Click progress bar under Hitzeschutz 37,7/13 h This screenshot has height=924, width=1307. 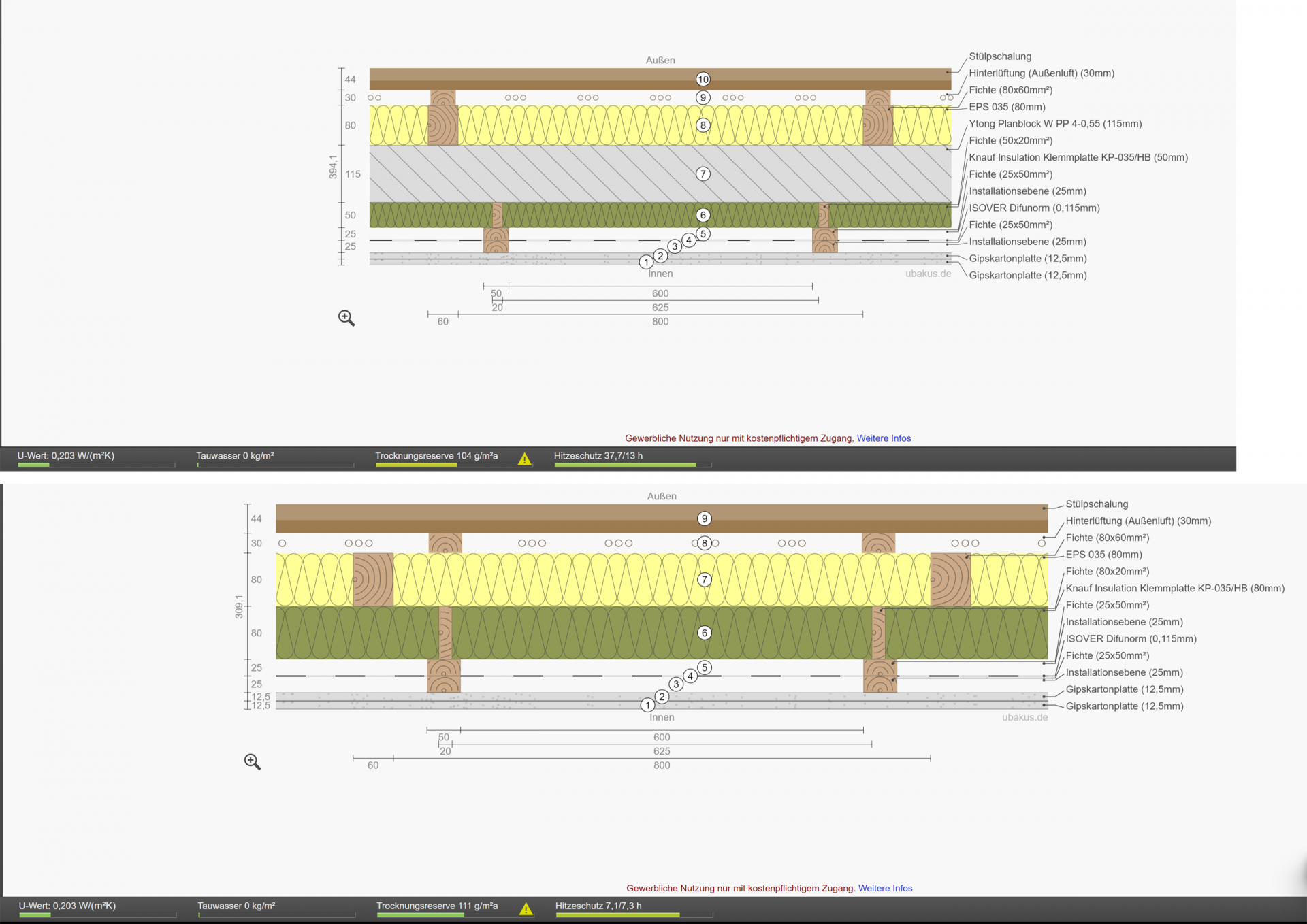pos(625,465)
